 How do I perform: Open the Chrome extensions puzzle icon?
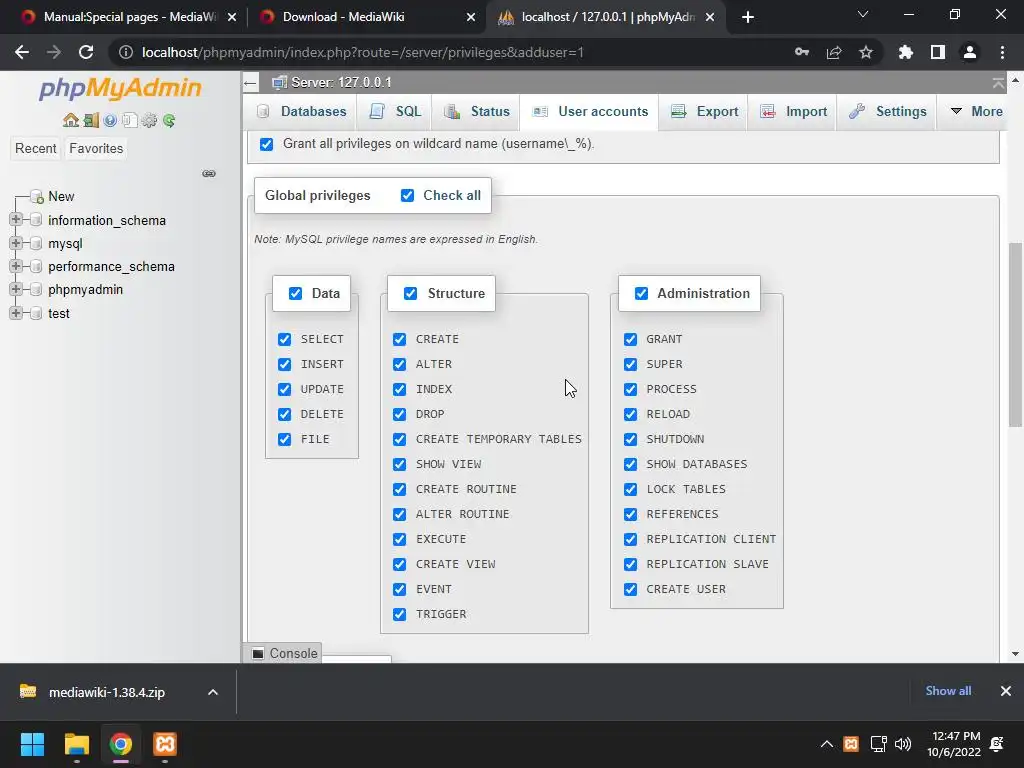point(905,52)
